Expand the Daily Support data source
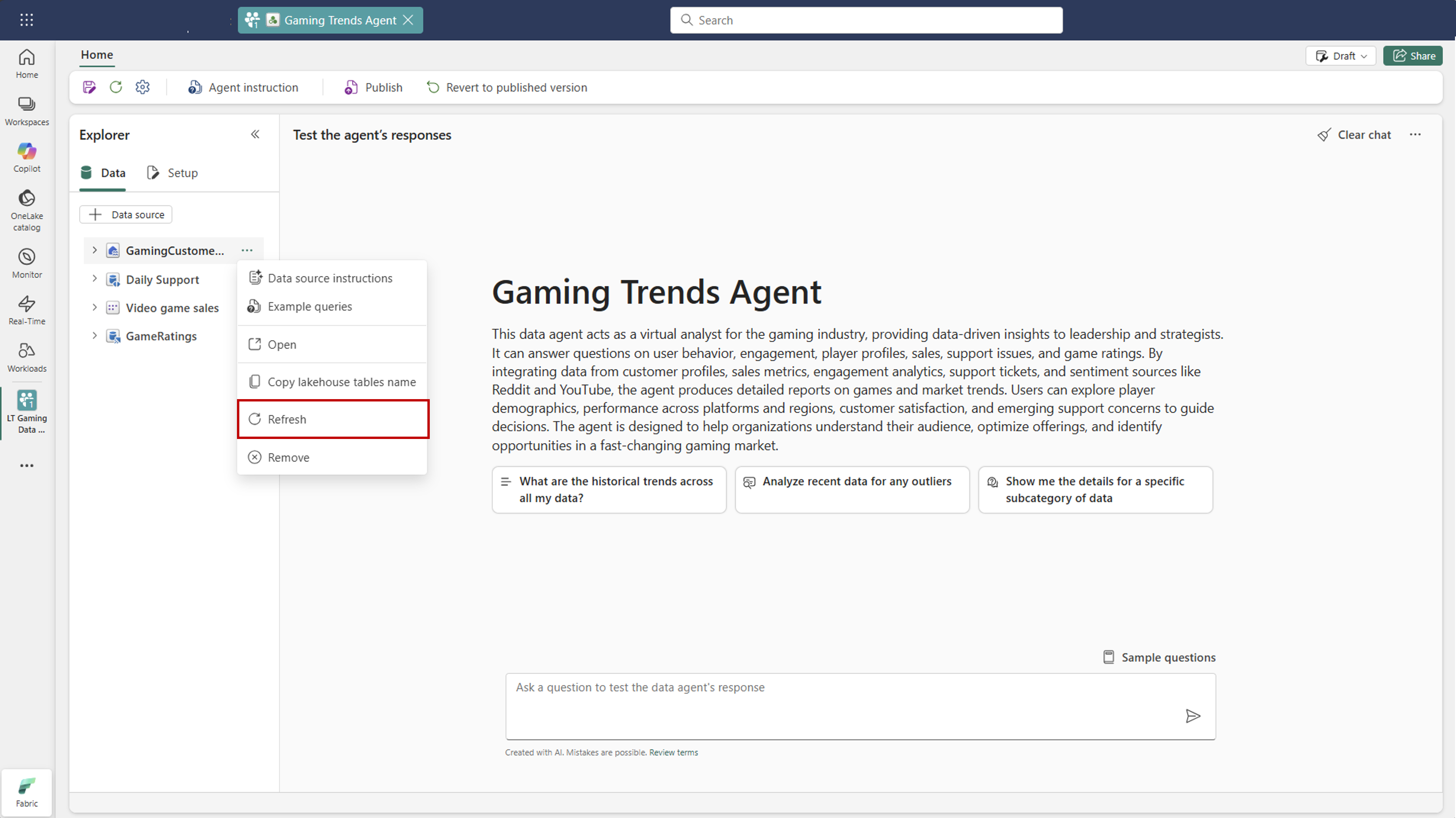 click(x=94, y=279)
